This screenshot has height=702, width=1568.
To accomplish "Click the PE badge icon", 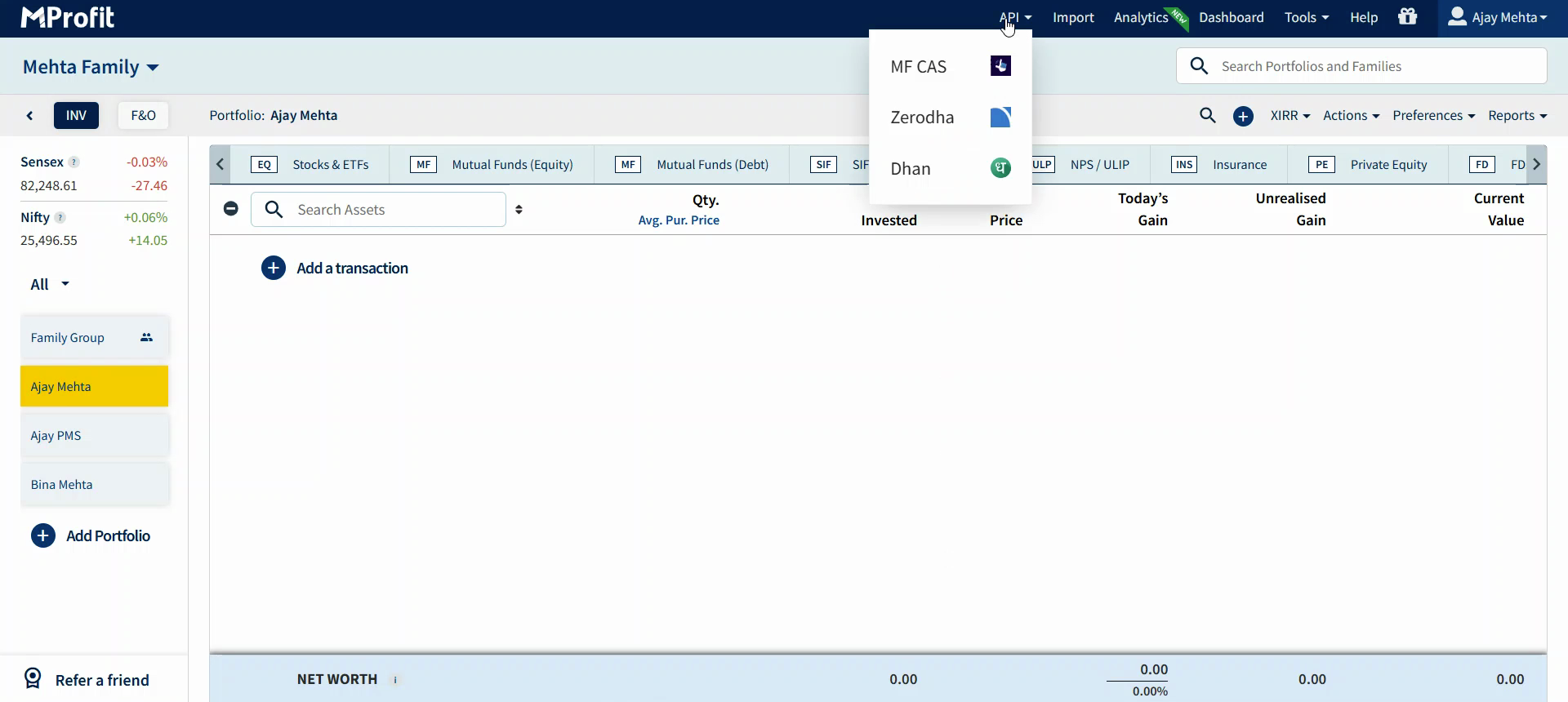I will 1321,165.
